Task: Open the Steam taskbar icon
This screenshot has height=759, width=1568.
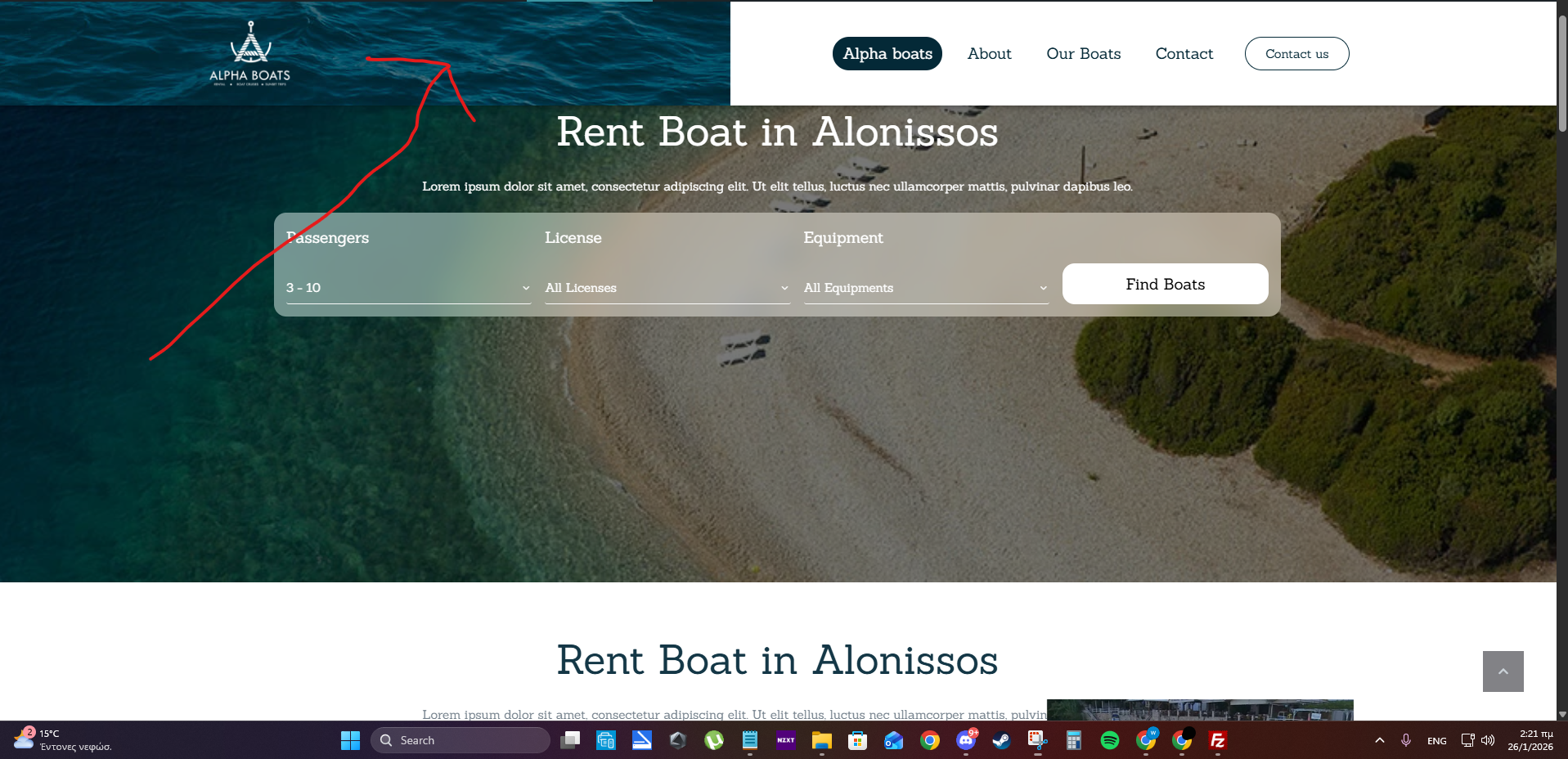Action: click(1001, 740)
